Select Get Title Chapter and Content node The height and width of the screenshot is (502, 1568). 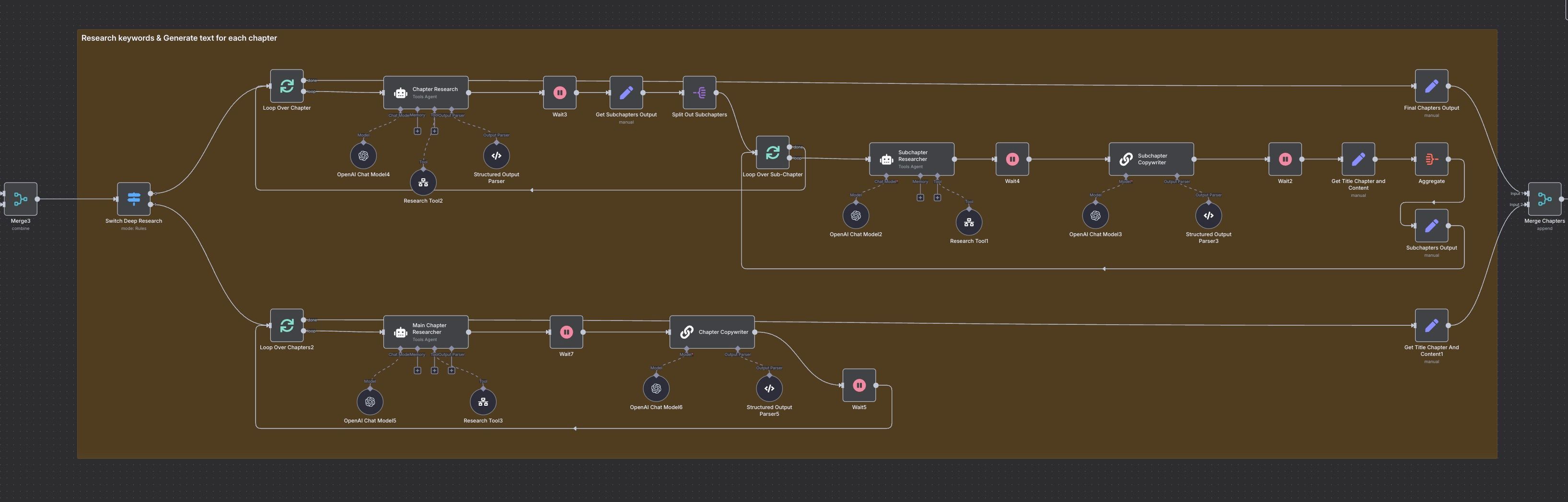[1358, 159]
